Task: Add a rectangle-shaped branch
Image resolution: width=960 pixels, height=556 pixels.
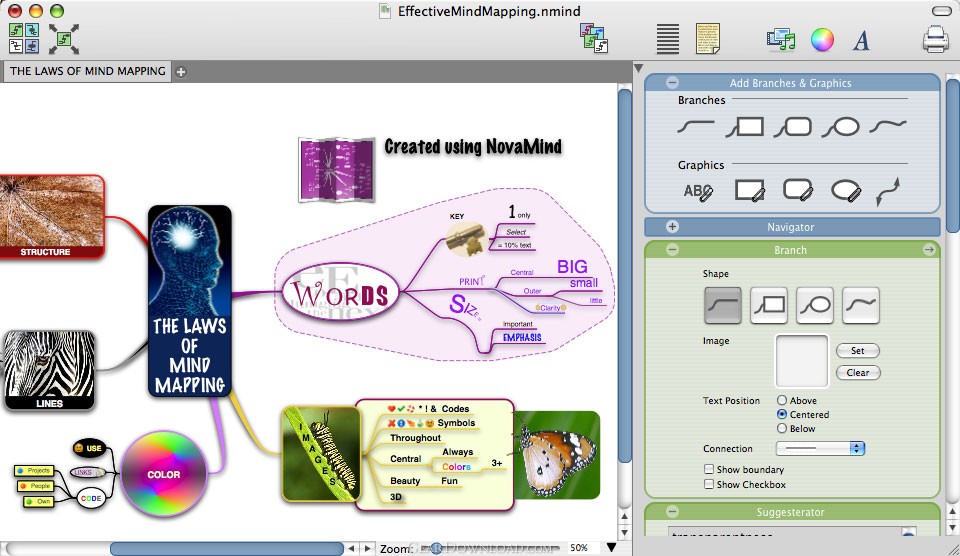Action: click(744, 127)
